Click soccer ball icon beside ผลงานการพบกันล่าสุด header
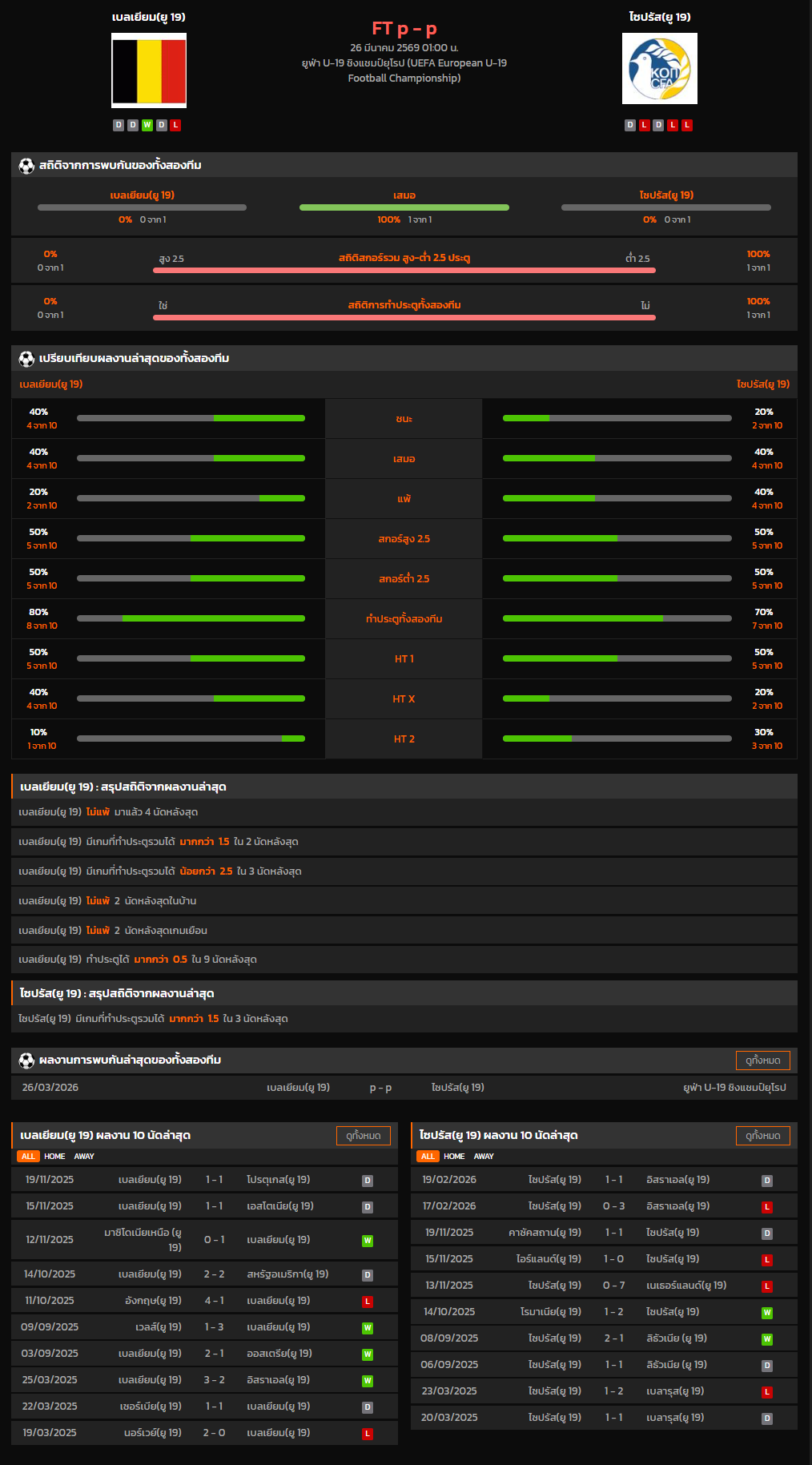The width and height of the screenshot is (812, 1465). click(x=26, y=1061)
